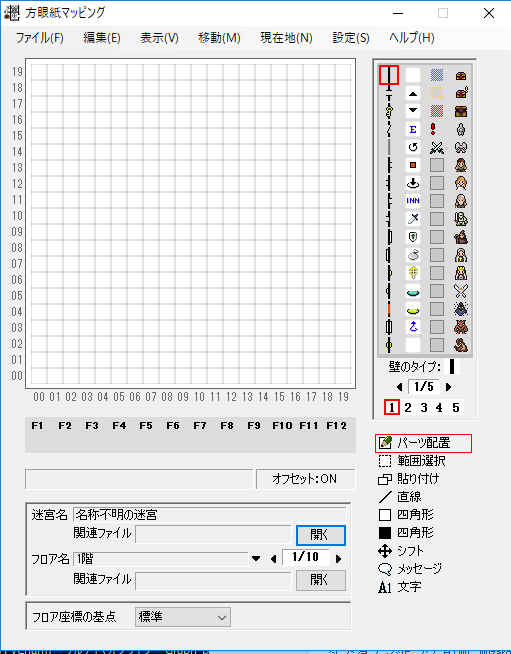
Task: Switch to 貼り付け paste mode
Action: (x=409, y=479)
